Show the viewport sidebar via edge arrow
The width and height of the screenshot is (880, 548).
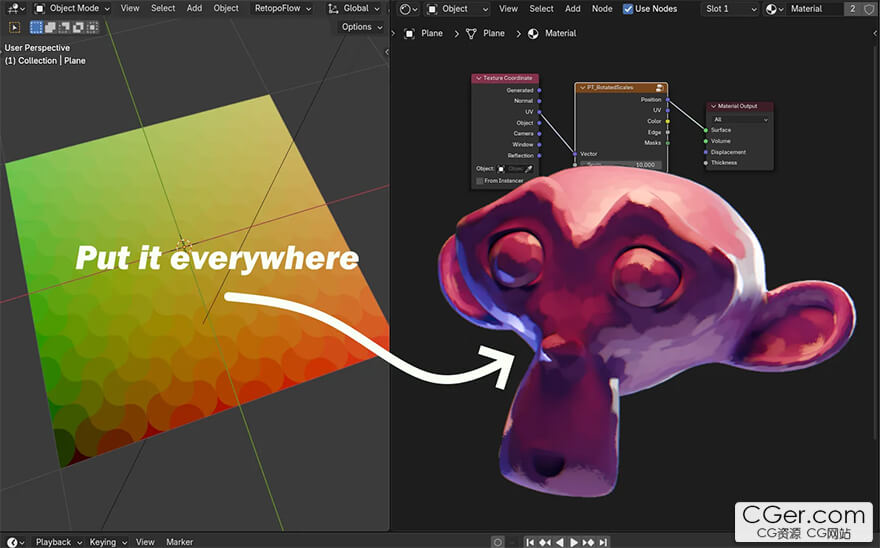point(387,52)
